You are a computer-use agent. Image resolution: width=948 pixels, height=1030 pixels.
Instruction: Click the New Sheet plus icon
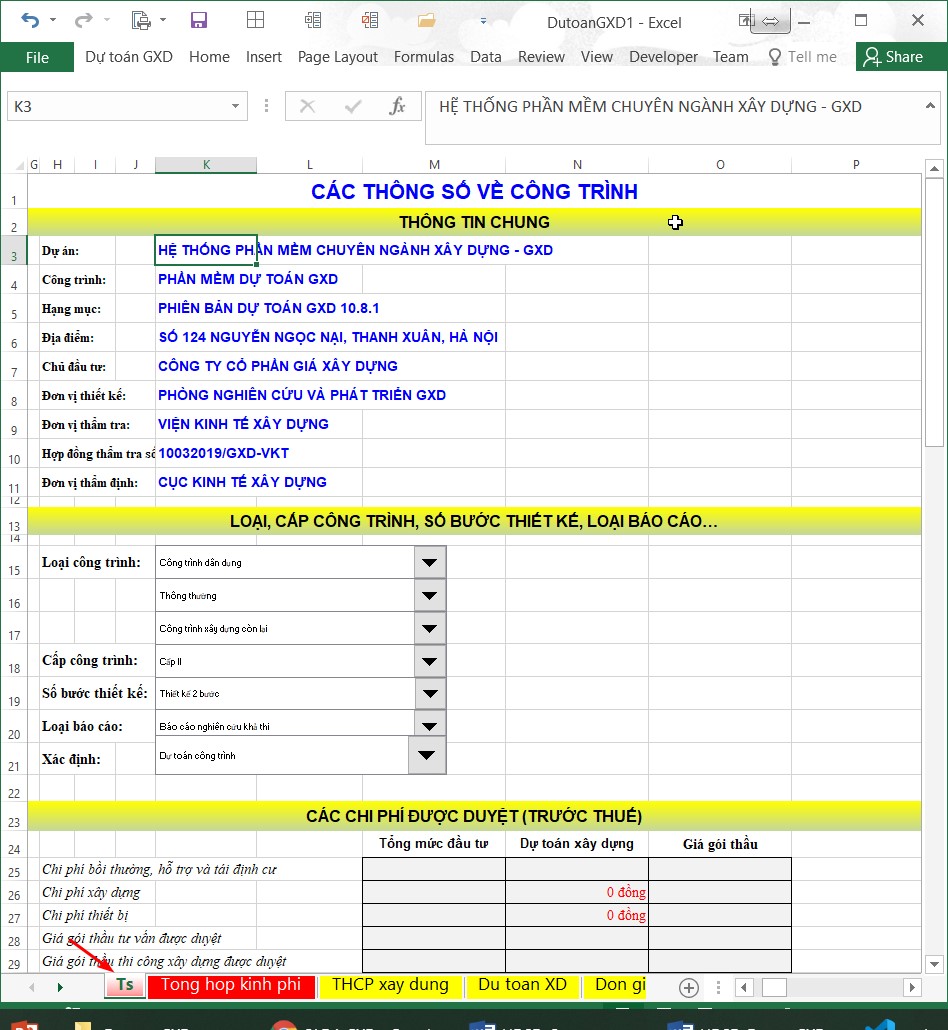[x=688, y=987]
